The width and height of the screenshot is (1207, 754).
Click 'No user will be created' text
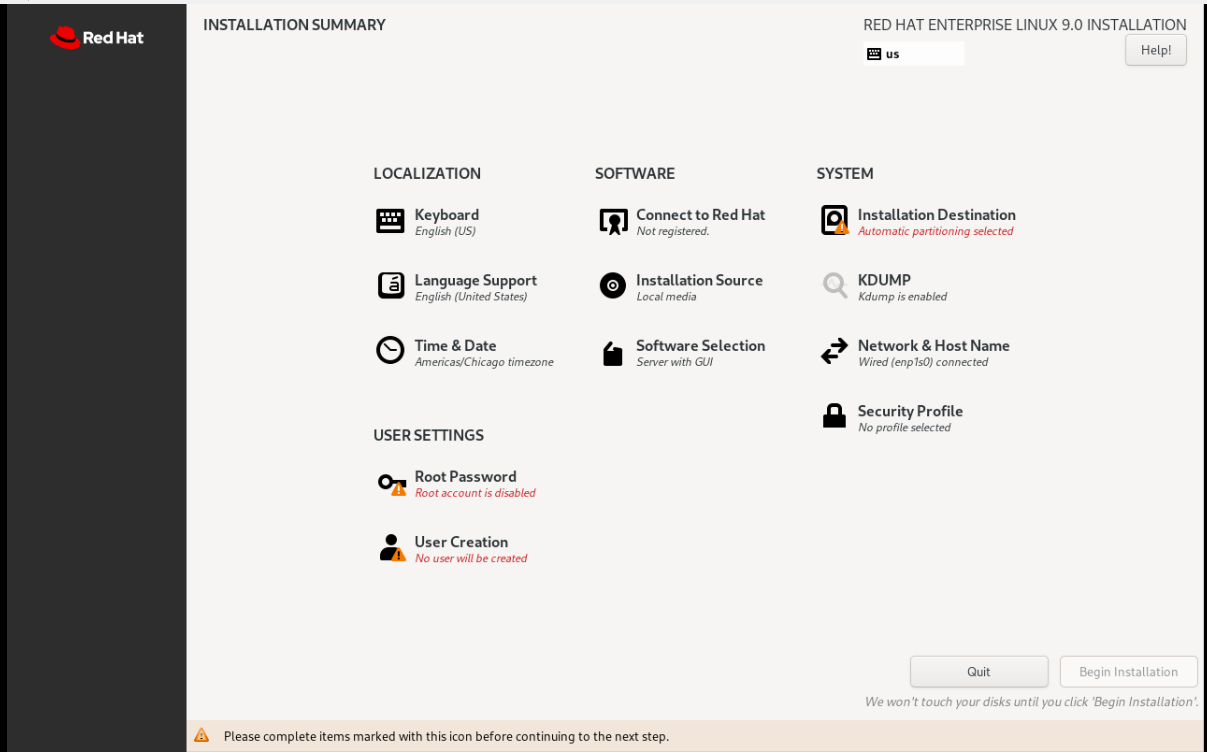click(471, 558)
